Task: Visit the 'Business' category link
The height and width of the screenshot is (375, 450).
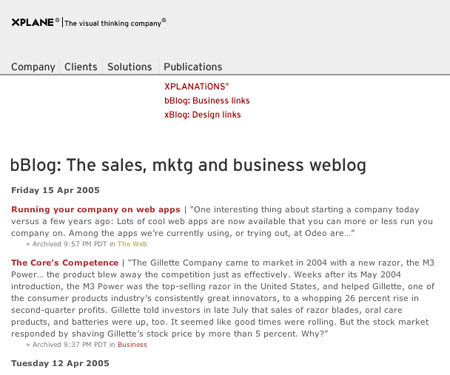Action: coord(132,345)
